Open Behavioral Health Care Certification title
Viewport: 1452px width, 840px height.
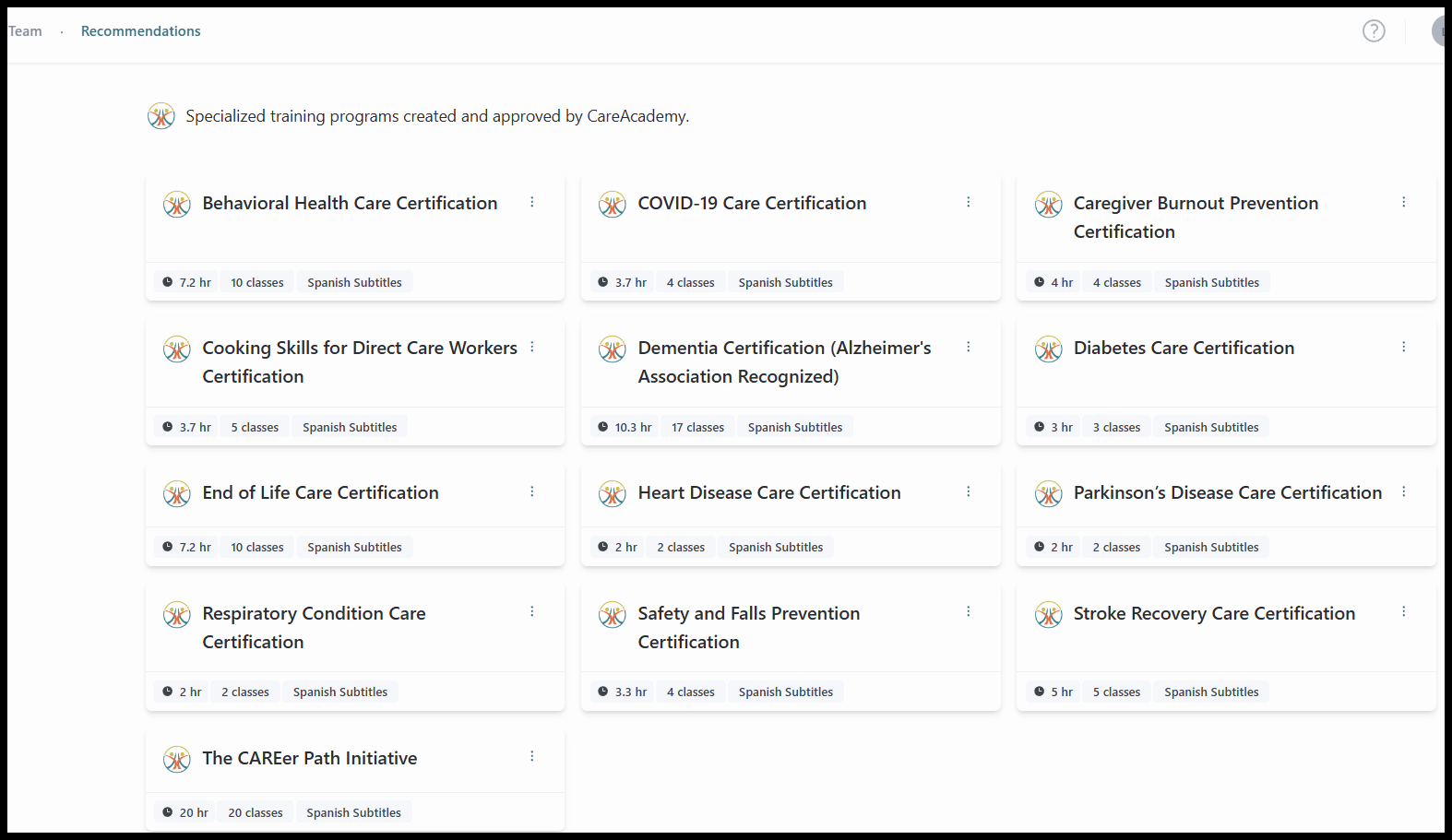pos(350,203)
